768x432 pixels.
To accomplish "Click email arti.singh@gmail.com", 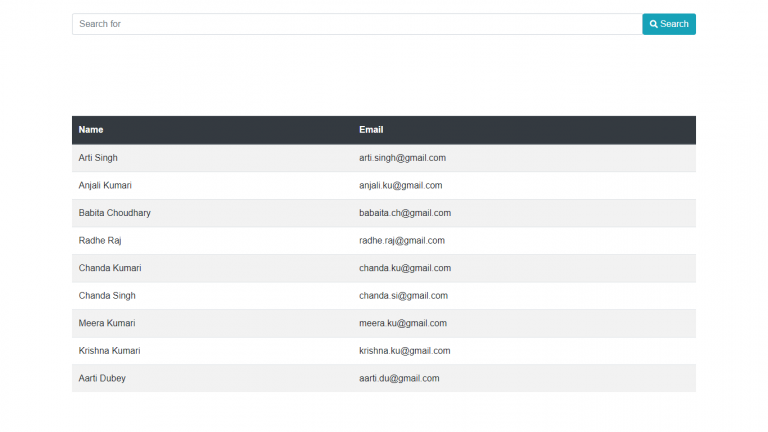I will click(402, 158).
